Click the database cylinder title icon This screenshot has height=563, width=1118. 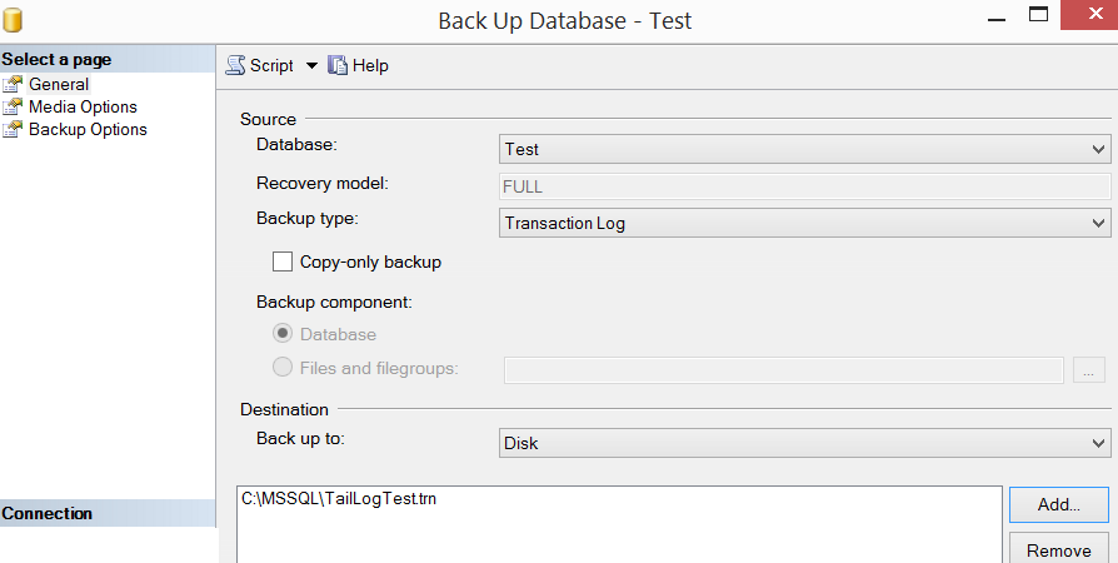click(x=12, y=19)
